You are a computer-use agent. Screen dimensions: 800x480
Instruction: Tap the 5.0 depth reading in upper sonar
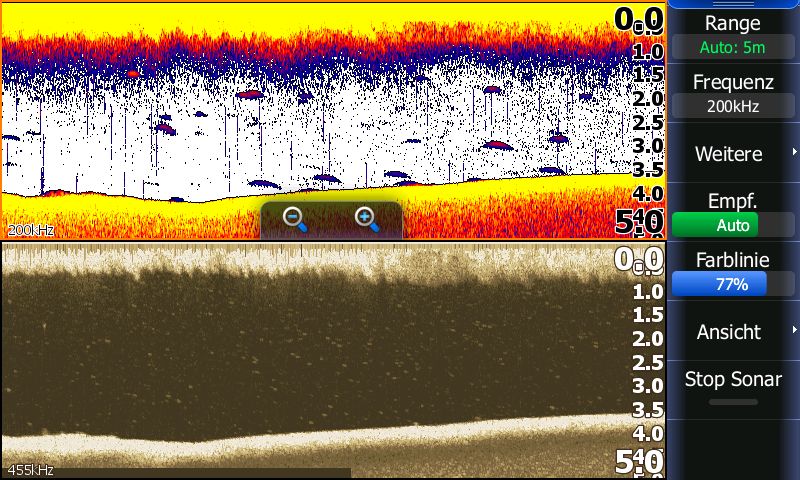(639, 221)
